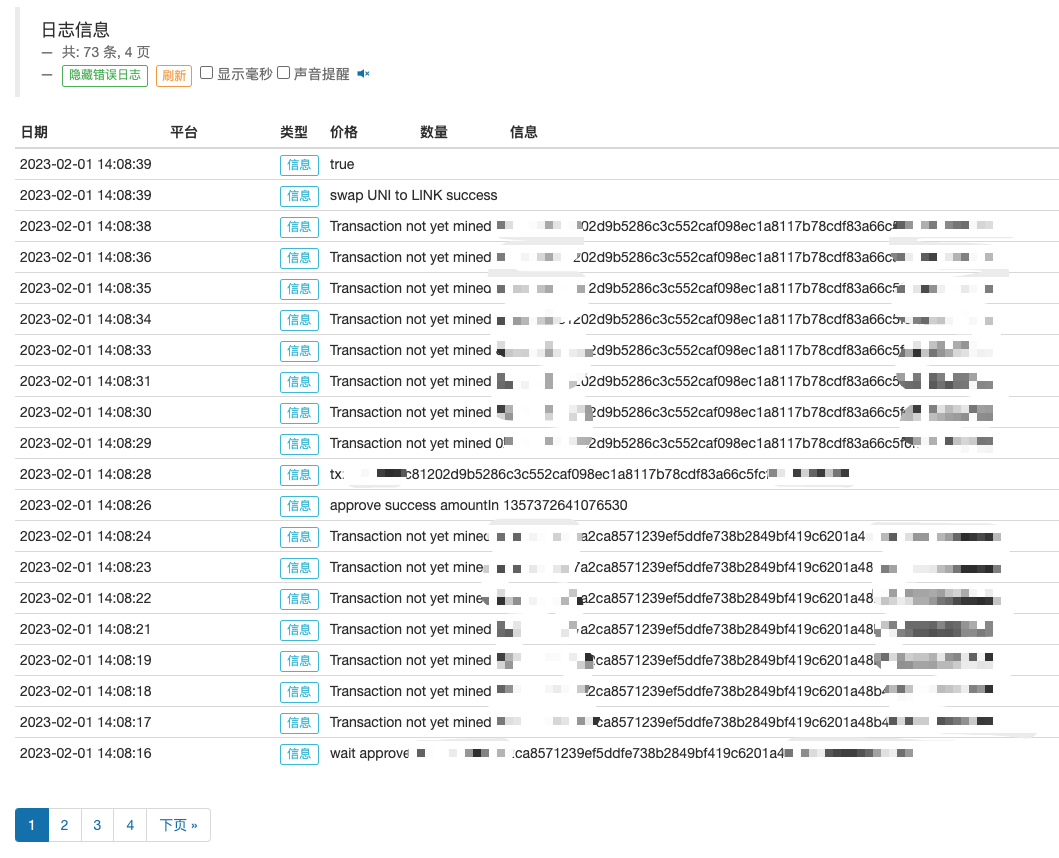Click the 信息 badge on the 14:08:35 log row
Viewport: 1059px width, 858px height.
pyautogui.click(x=299, y=288)
